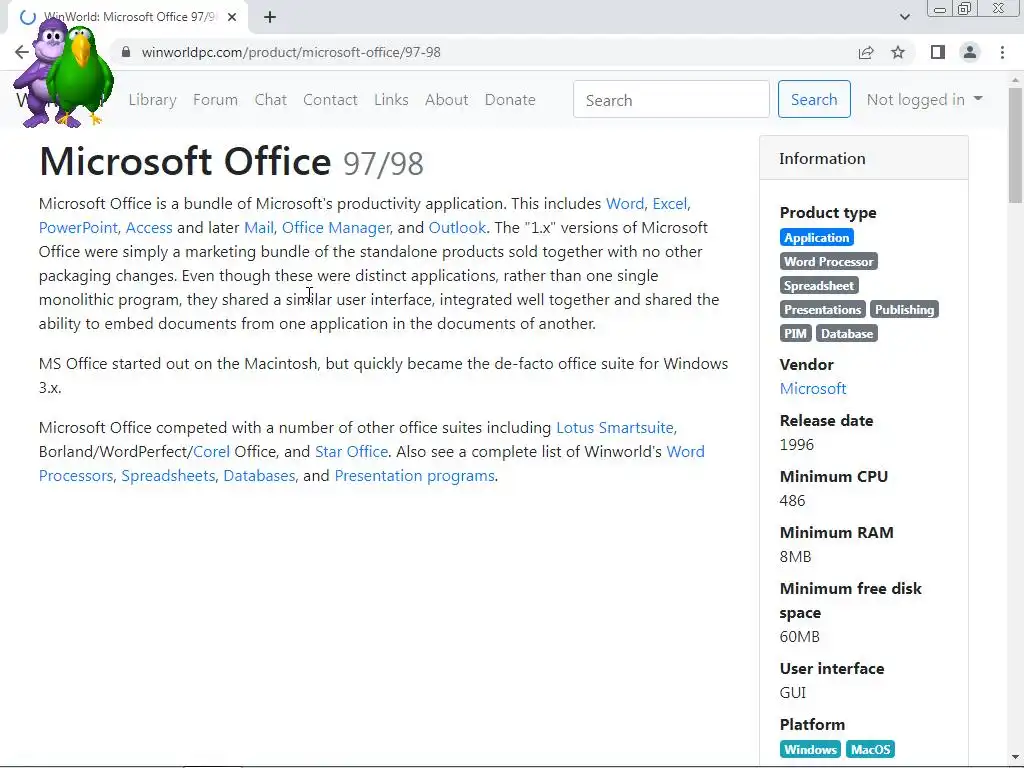Follow the Access link
The image size is (1024, 768).
pos(149,228)
